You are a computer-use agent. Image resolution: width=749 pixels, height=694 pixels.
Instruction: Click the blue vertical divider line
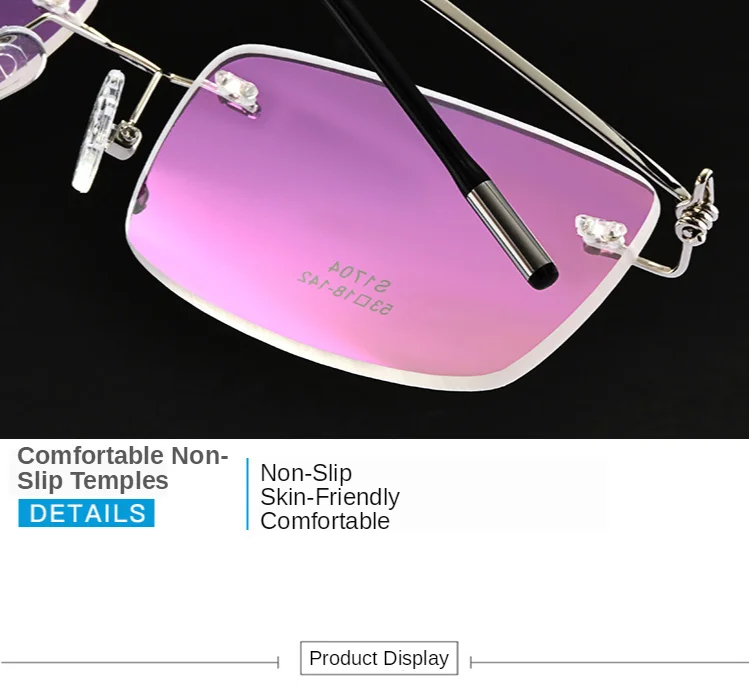(x=247, y=494)
